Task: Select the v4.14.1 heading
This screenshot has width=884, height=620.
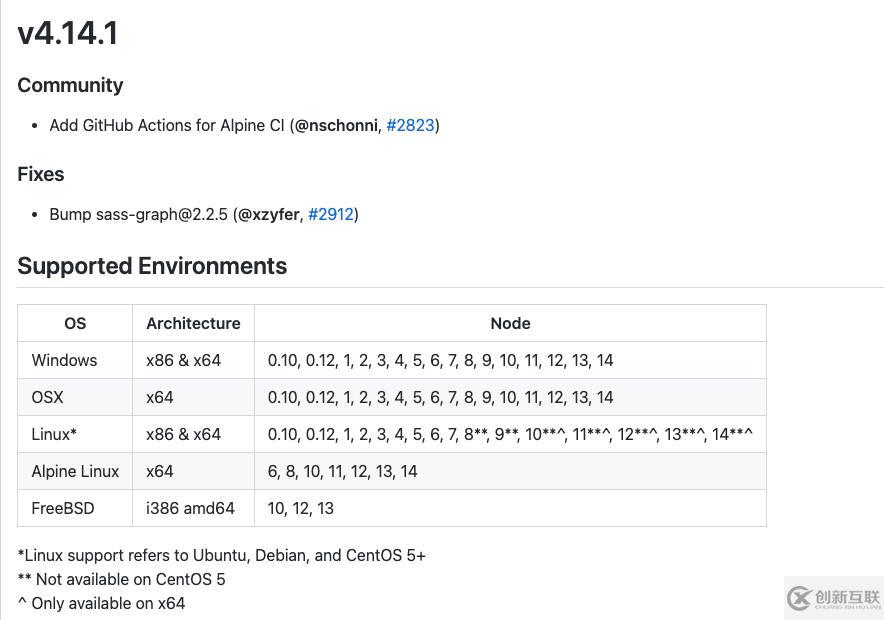Action: click(x=67, y=33)
